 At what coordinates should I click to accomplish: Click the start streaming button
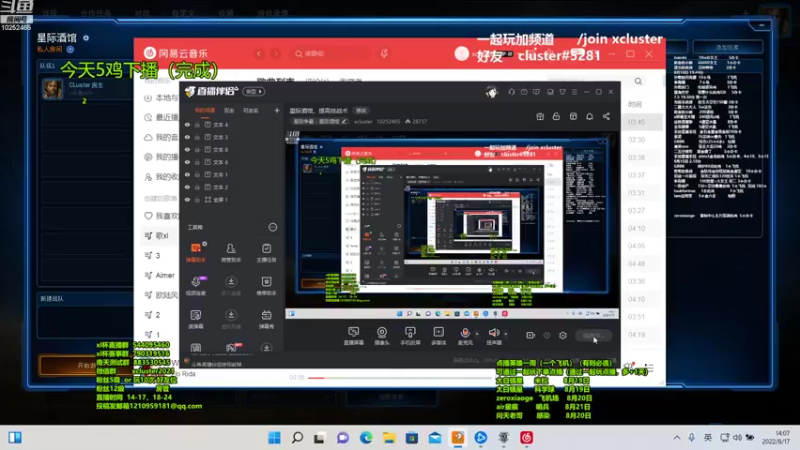coord(593,335)
